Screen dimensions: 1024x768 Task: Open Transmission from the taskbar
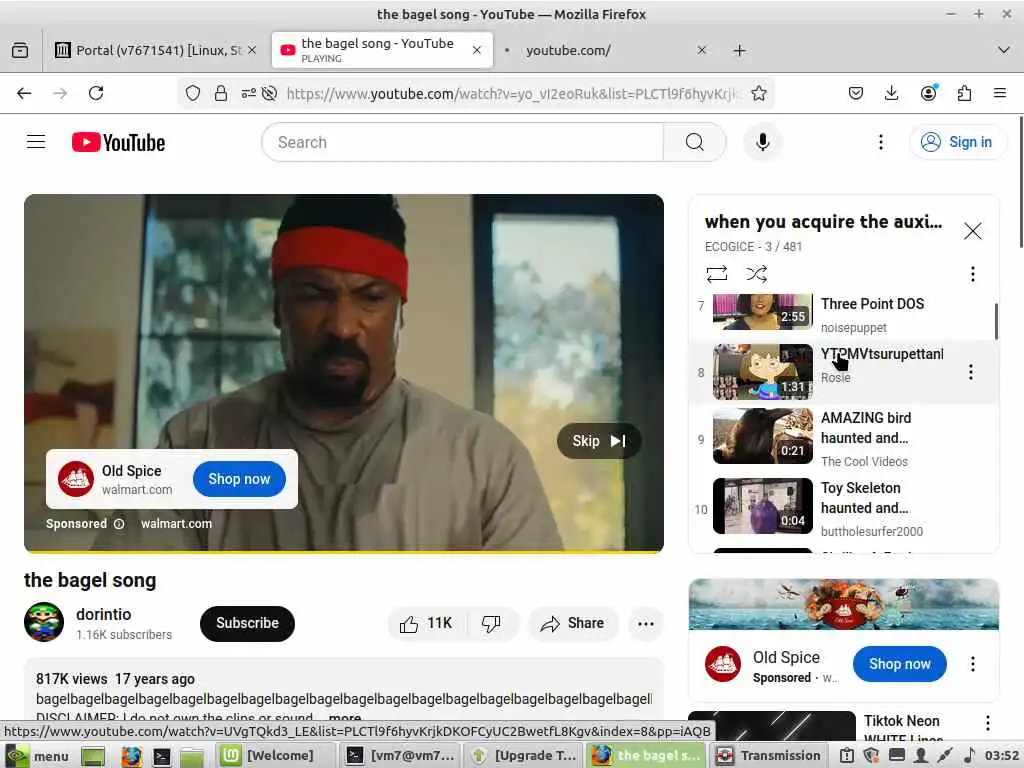click(768, 756)
